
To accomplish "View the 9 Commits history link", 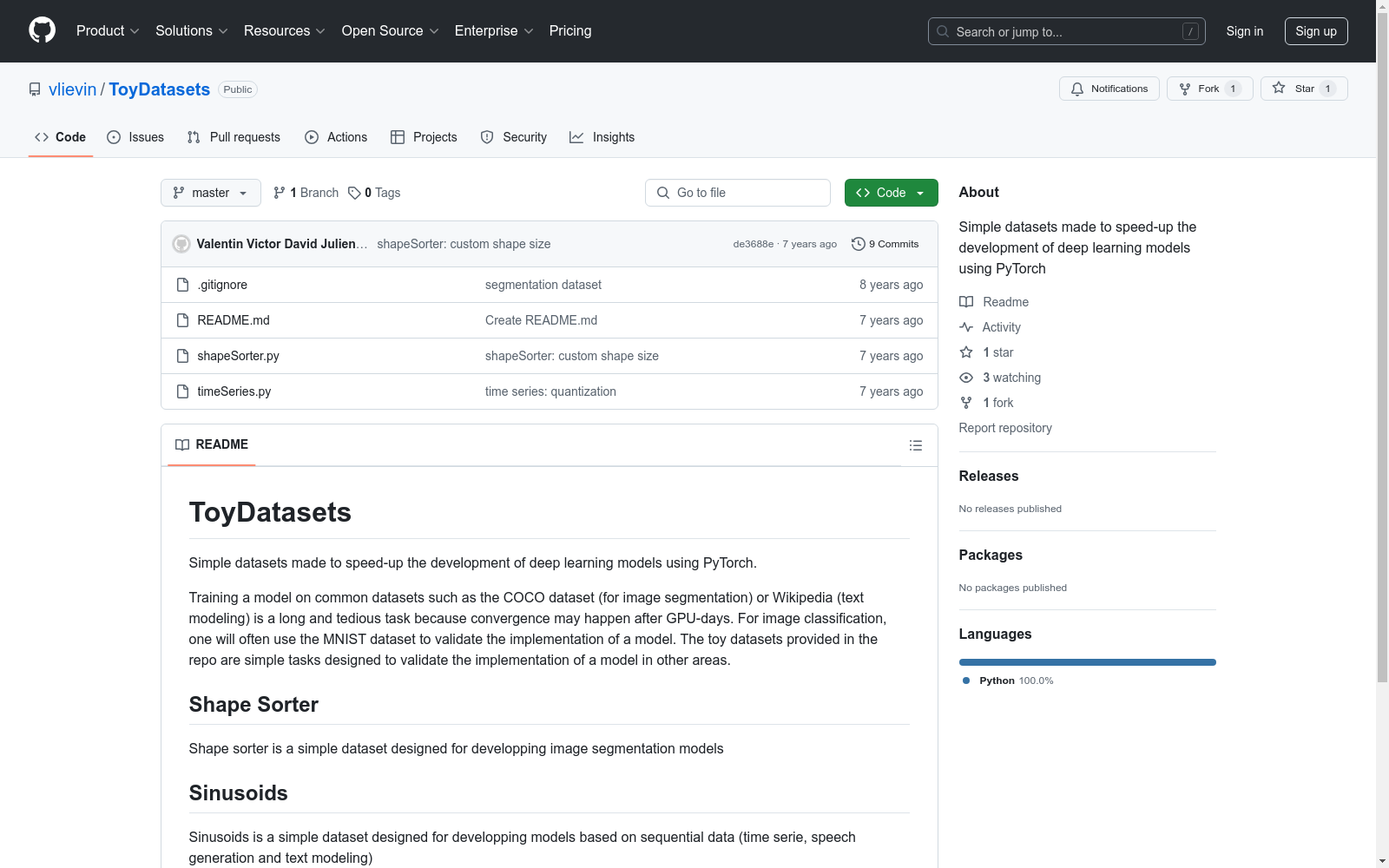I will 885,244.
